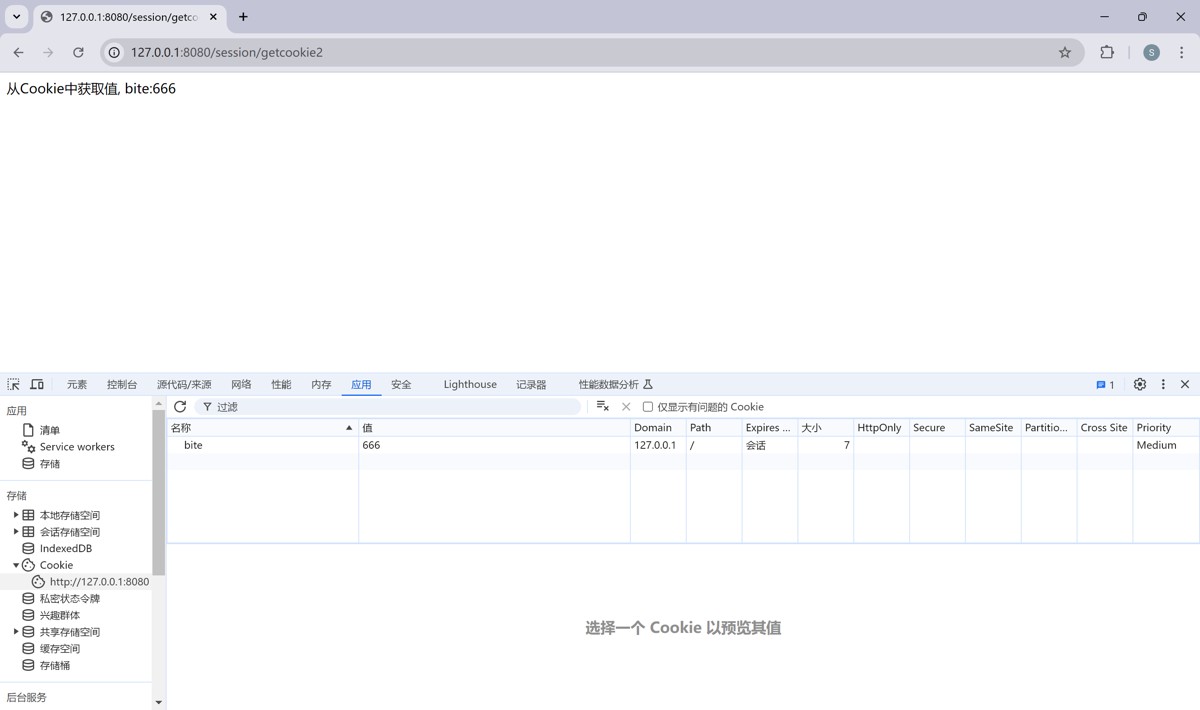The image size is (1200, 710).
Task: Open the issues counter button showing 1
Action: [1105, 384]
